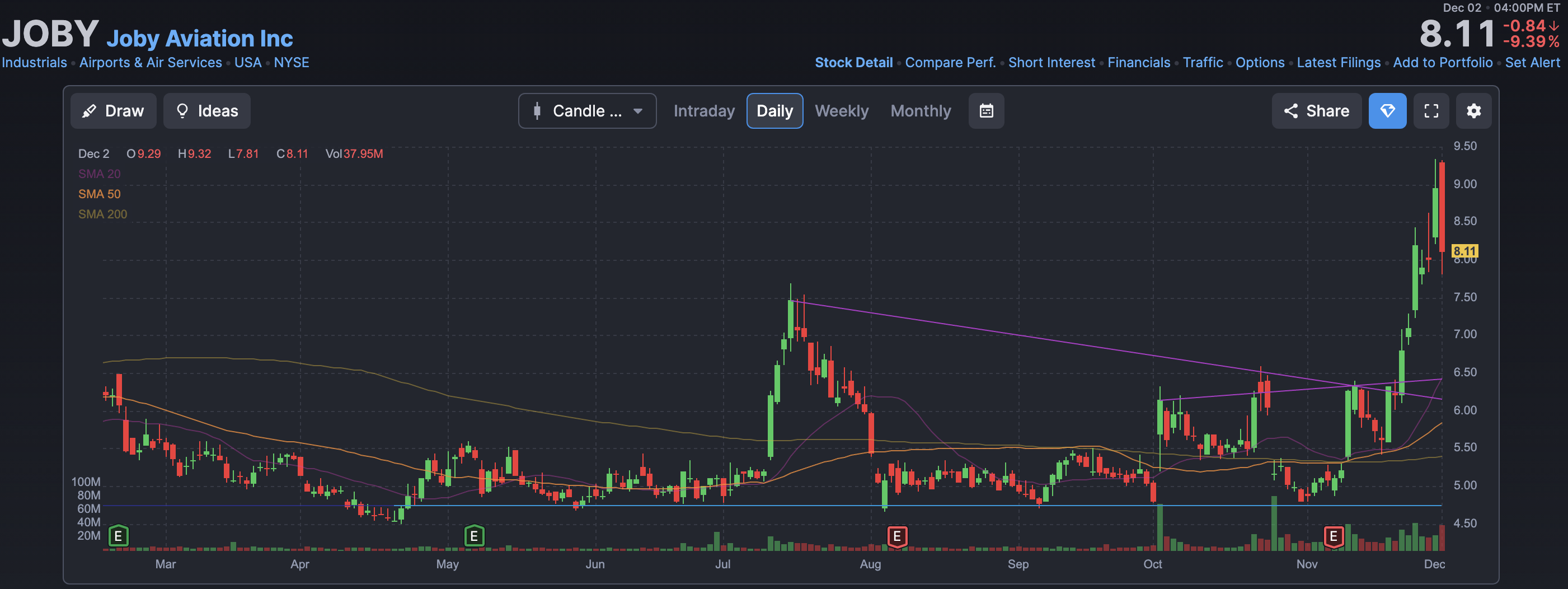This screenshot has width=1568, height=589.
Task: Open Stock Detail page
Action: coord(854,63)
